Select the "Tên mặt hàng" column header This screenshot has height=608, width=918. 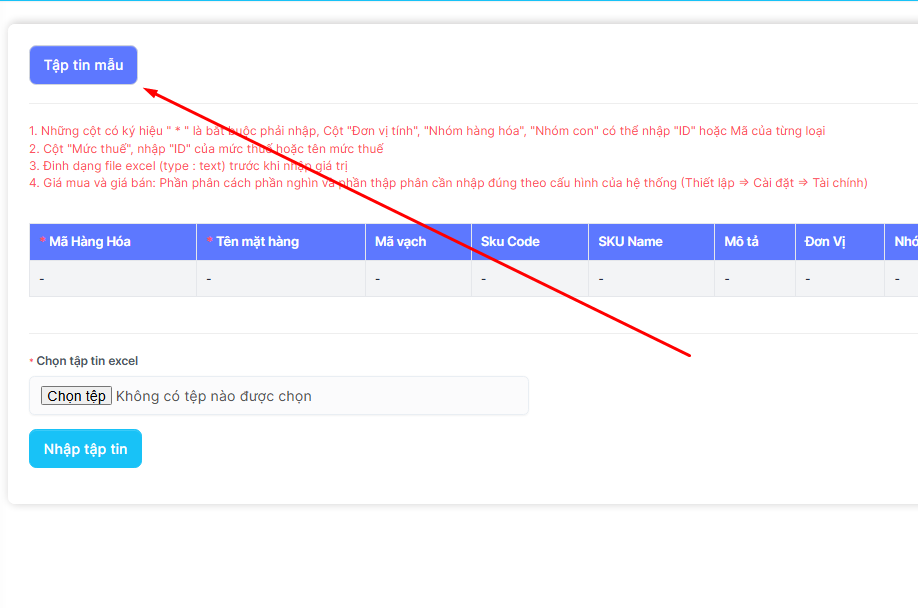click(257, 241)
